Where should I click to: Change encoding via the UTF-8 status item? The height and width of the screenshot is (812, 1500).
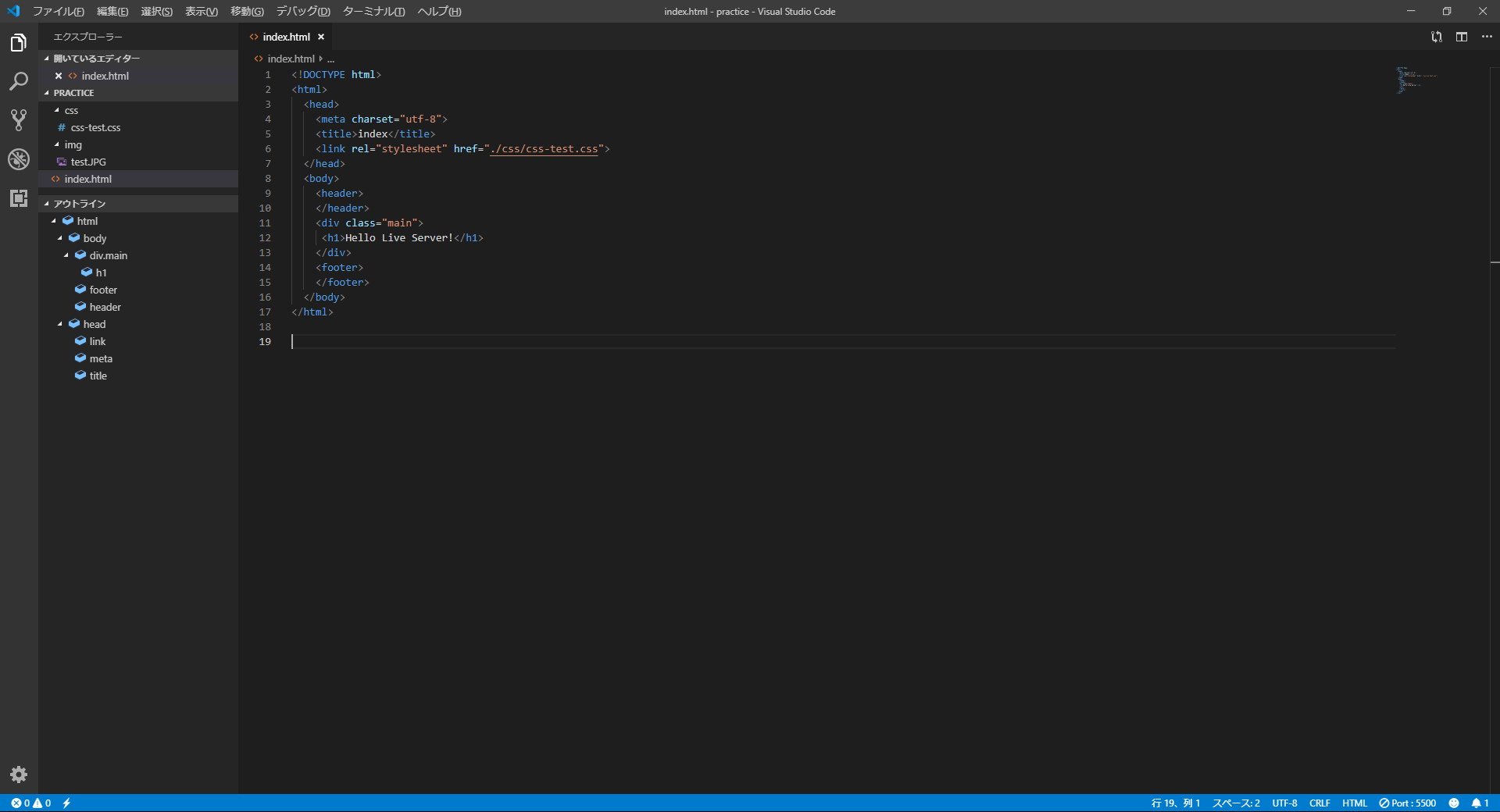(x=1284, y=803)
